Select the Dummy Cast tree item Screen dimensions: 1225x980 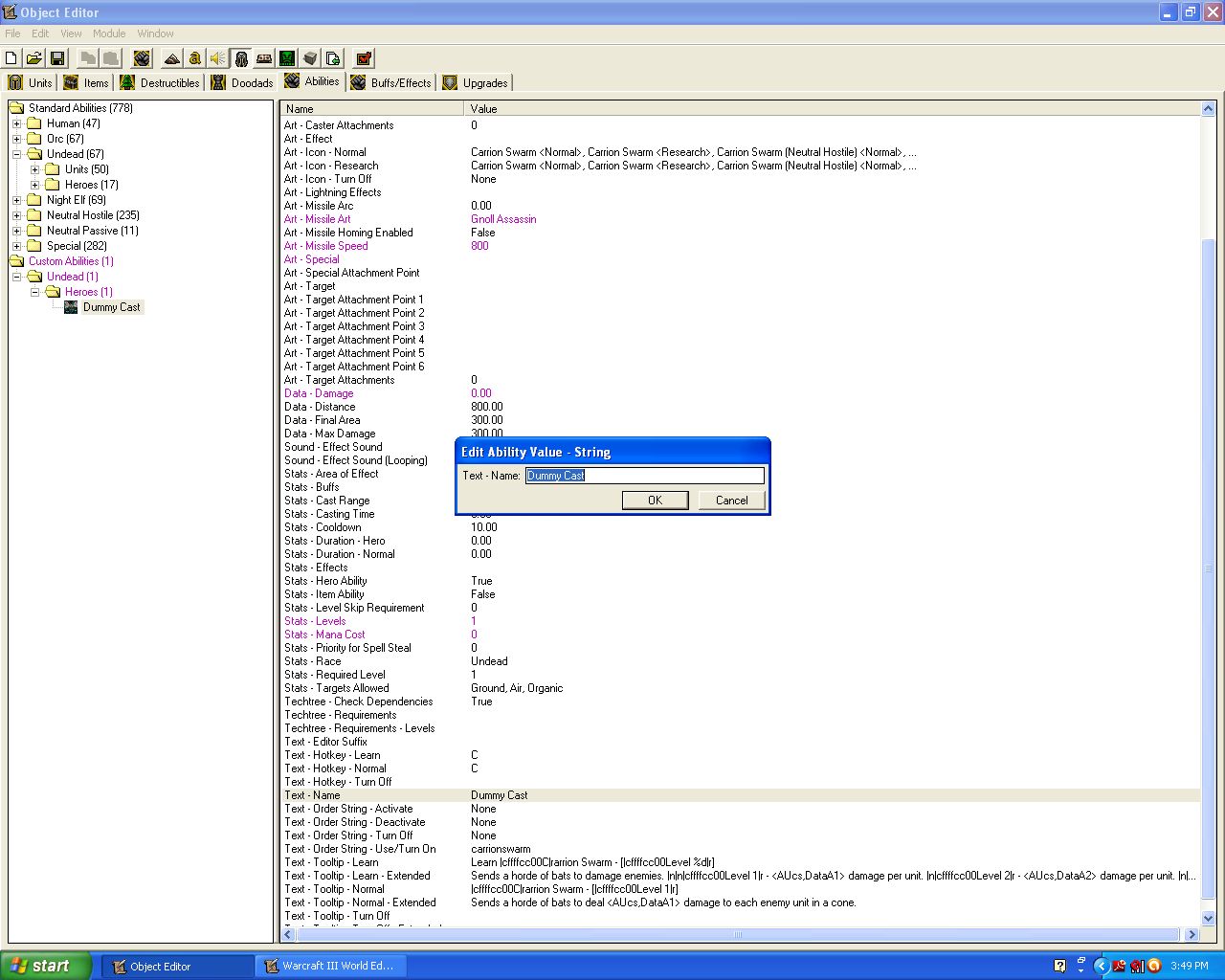(111, 307)
